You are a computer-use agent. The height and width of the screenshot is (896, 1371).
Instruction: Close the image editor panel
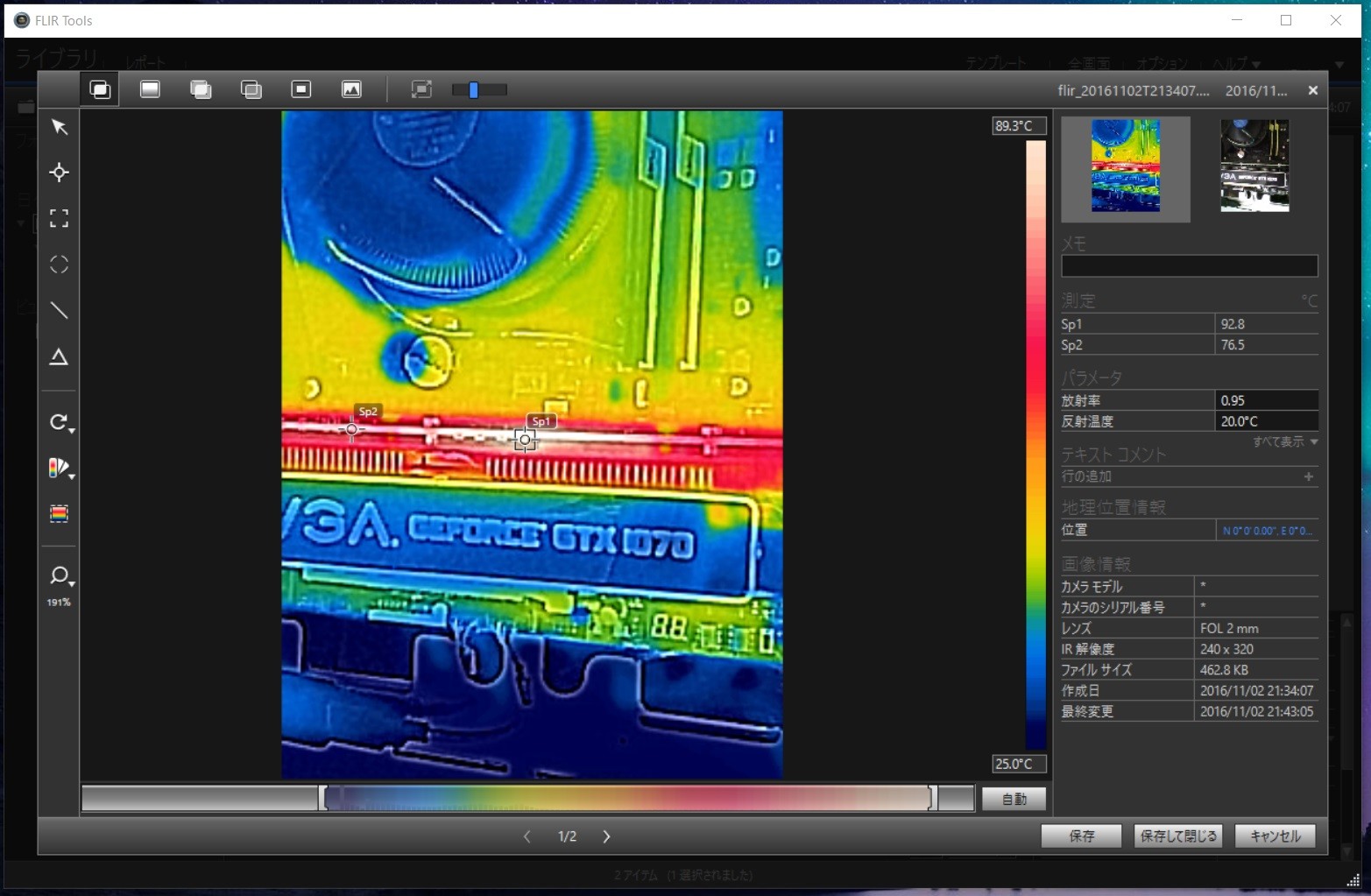click(1312, 90)
